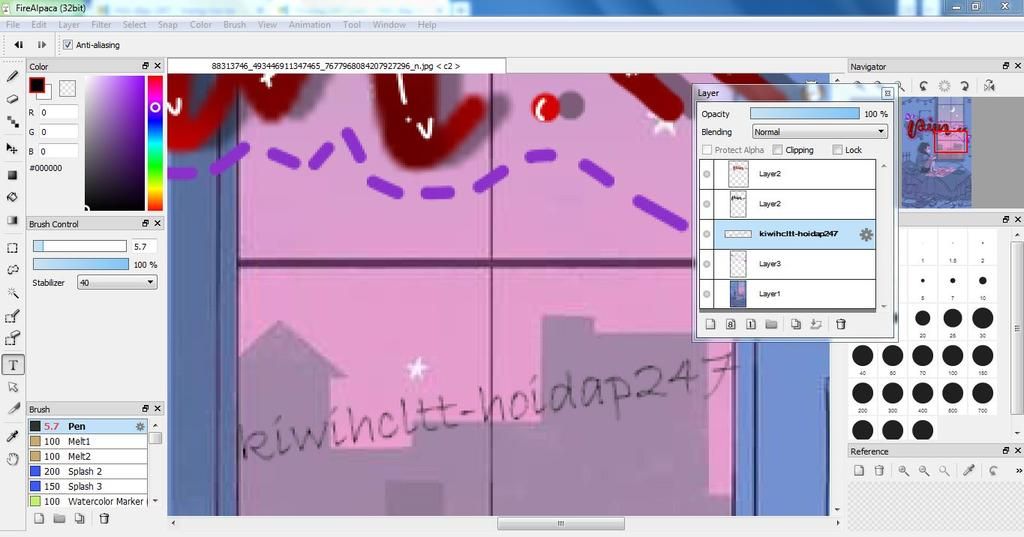Open the Snap menu
Image resolution: width=1024 pixels, height=537 pixels.
point(167,25)
